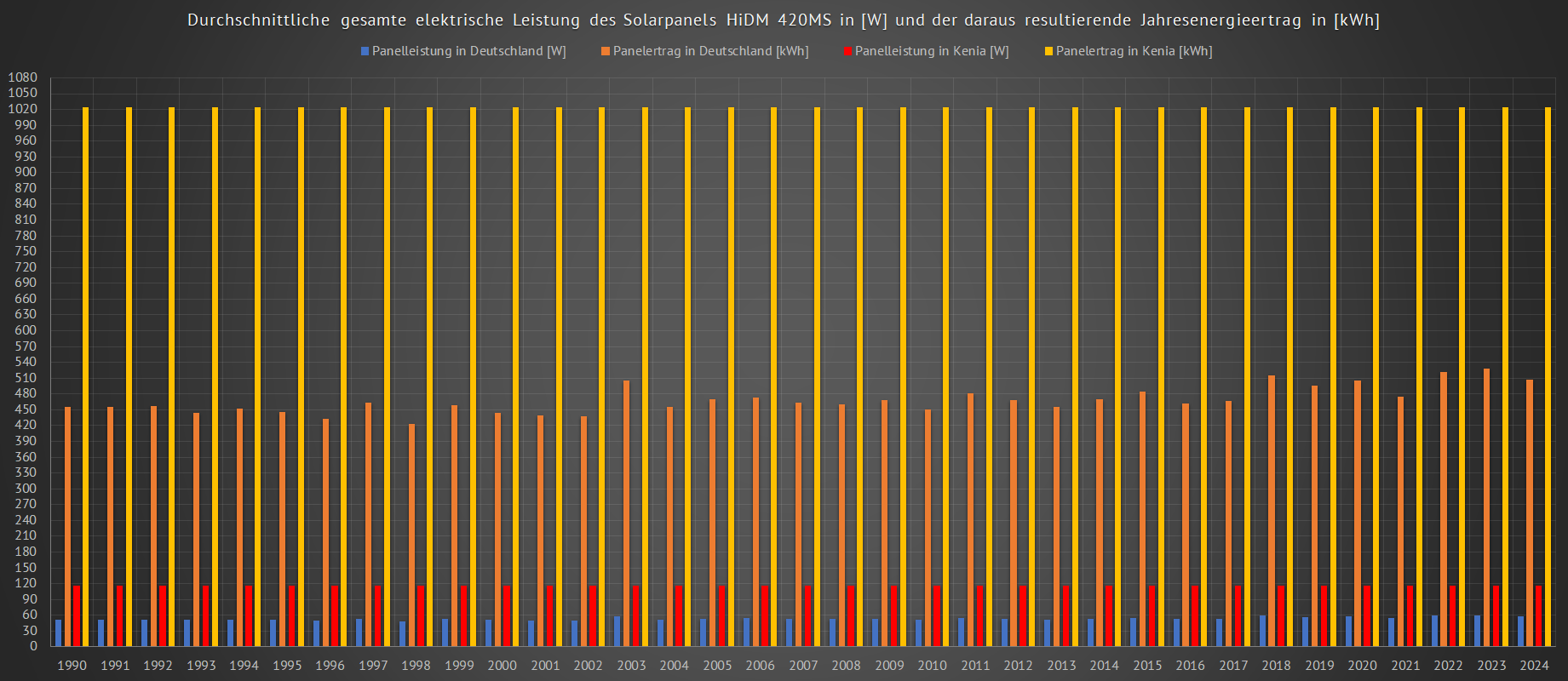Click the red Panelleistung in Kenia legend marker
This screenshot has height=681, width=1568.
click(x=847, y=51)
